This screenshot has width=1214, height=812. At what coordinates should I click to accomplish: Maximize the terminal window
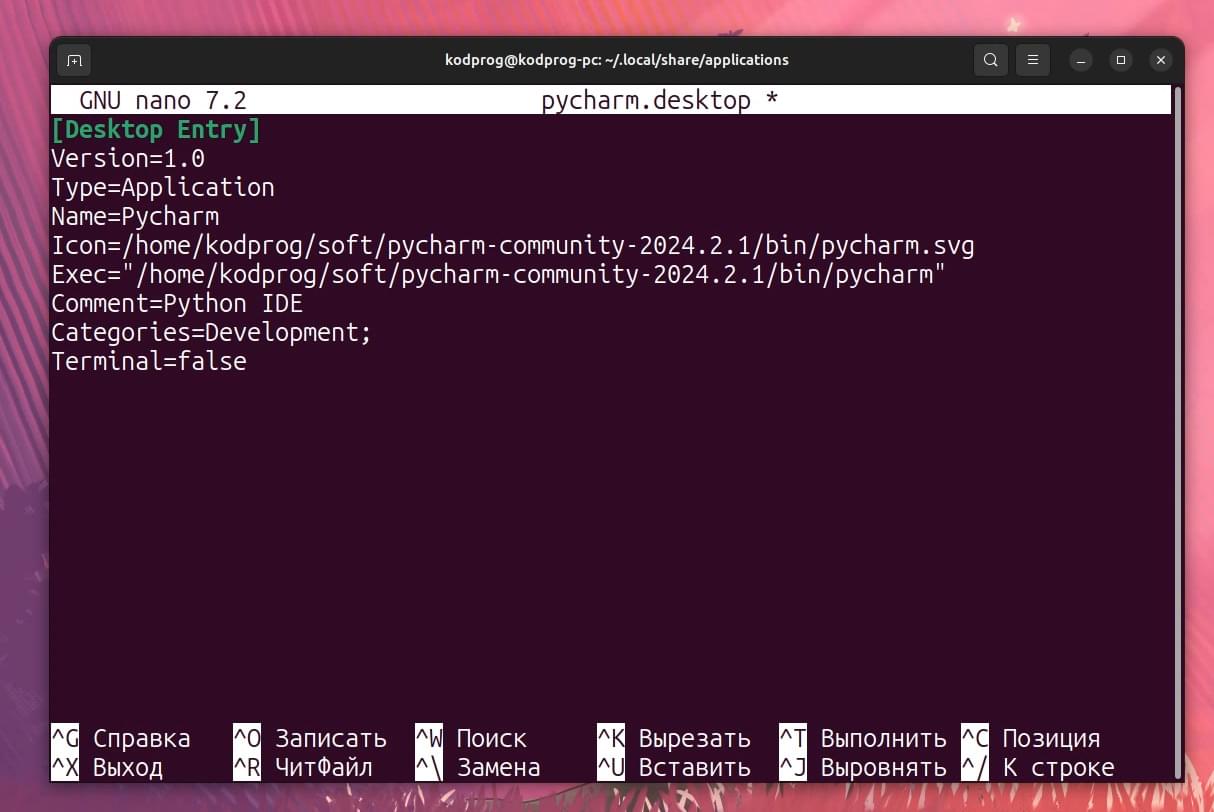tap(1121, 60)
